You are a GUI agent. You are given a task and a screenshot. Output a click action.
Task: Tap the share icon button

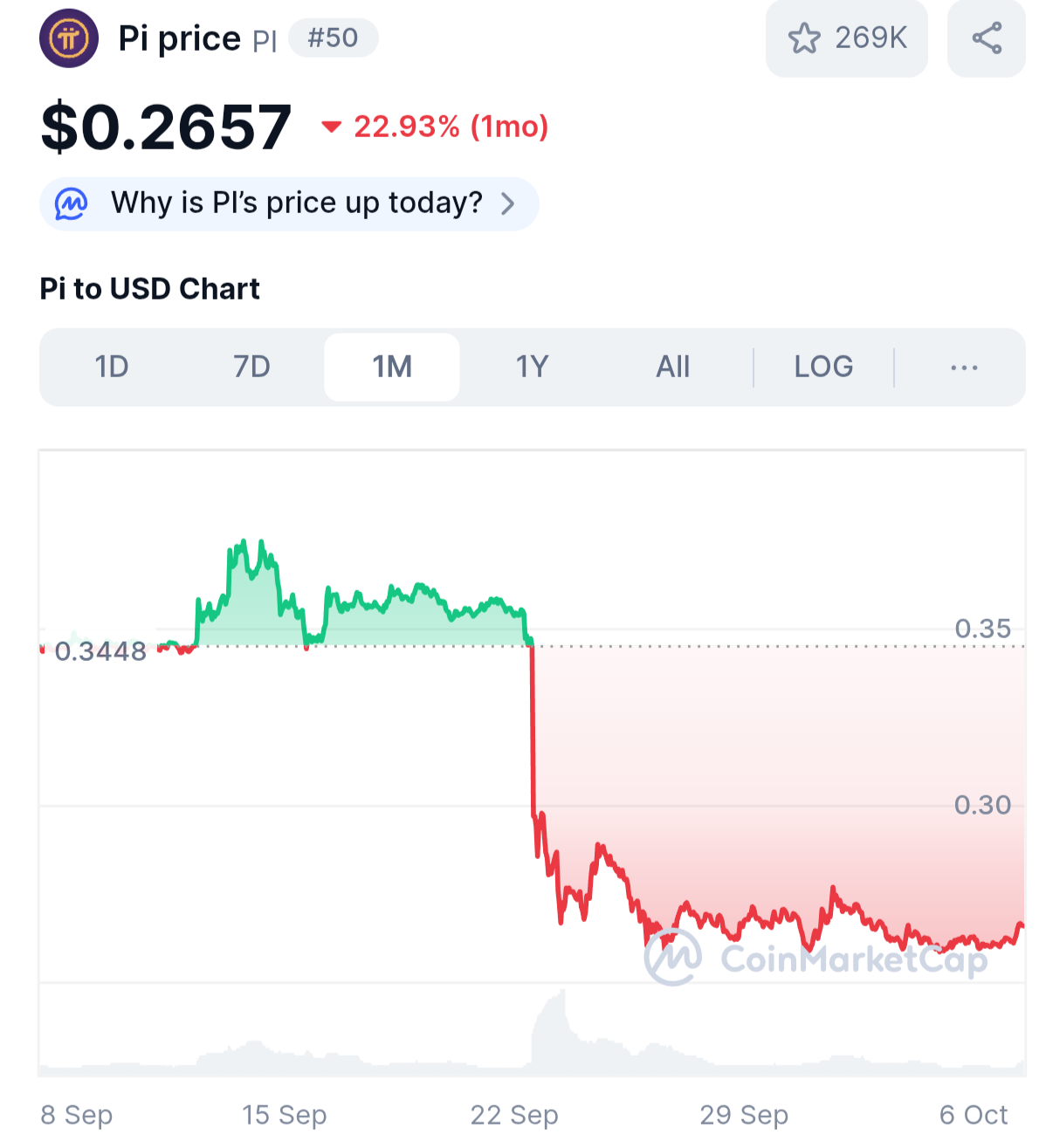tap(987, 38)
